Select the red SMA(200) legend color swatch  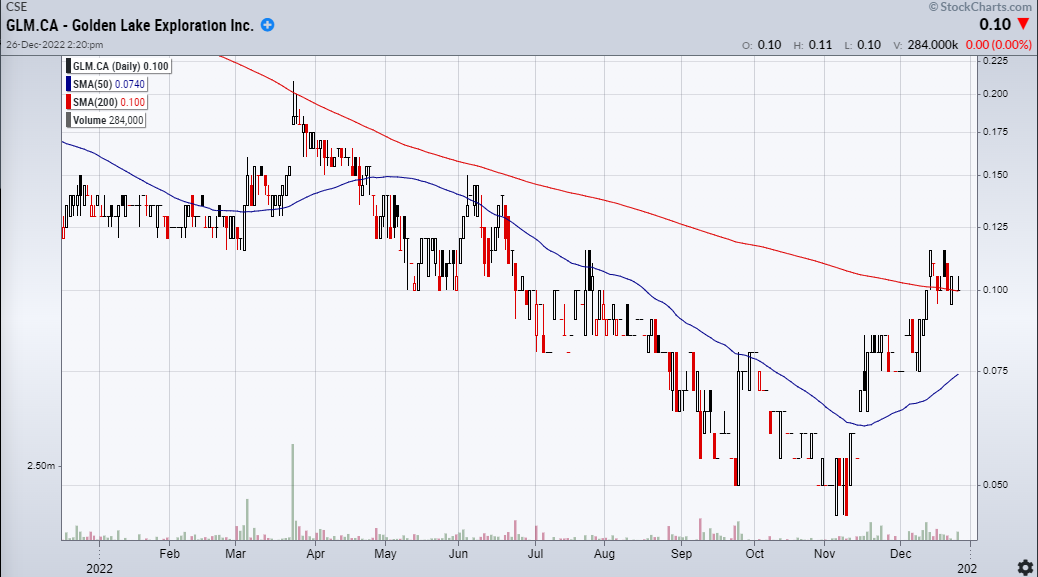[x=69, y=102]
